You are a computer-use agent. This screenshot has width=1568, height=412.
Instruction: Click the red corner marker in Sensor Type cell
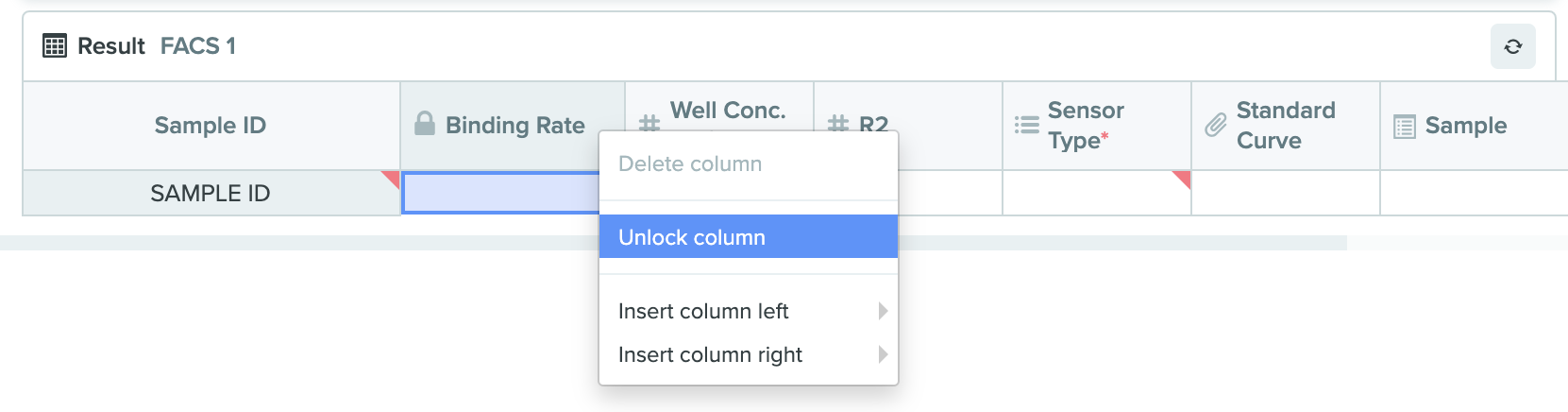coord(1182,179)
